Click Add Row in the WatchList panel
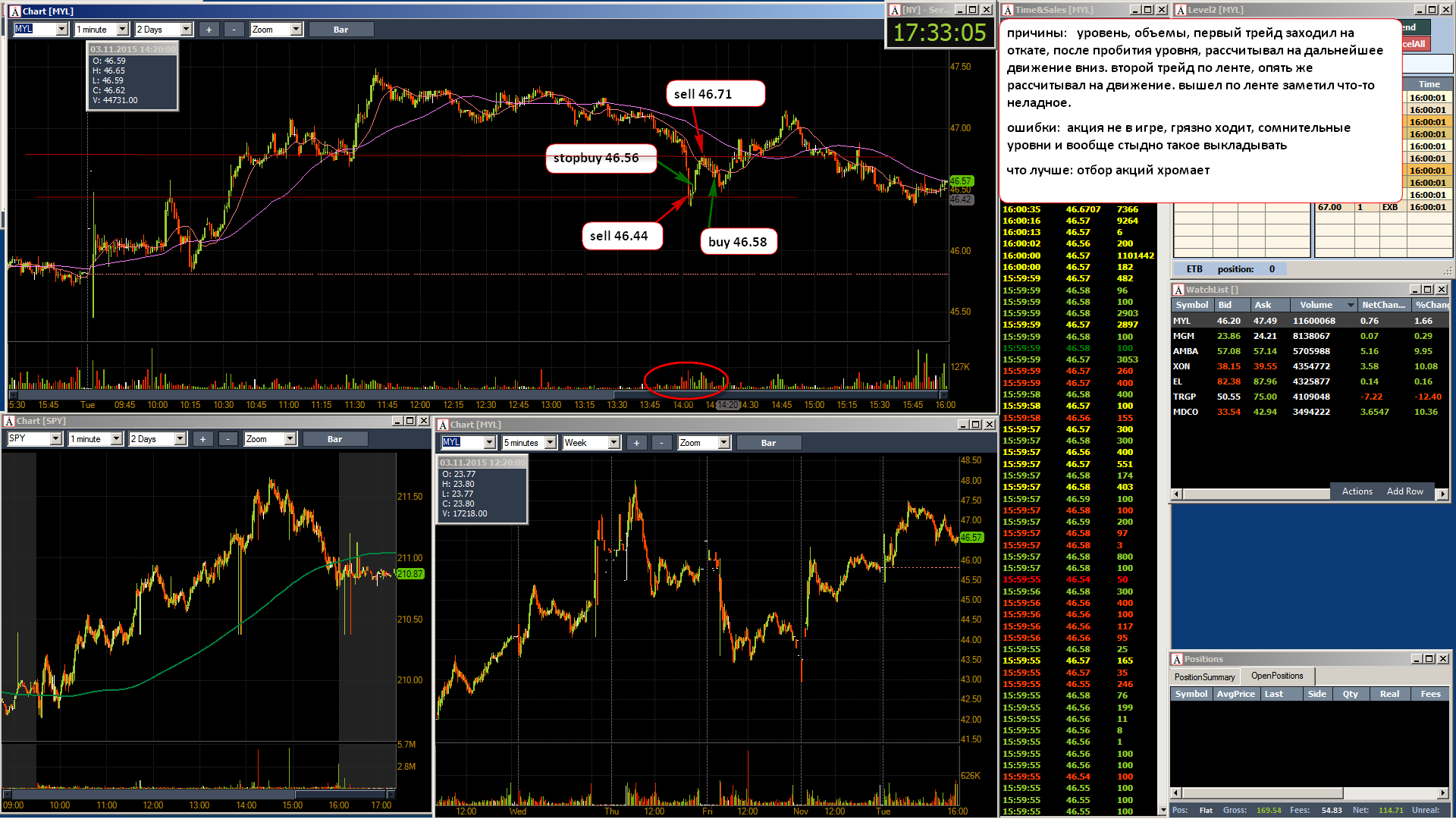 point(1404,491)
